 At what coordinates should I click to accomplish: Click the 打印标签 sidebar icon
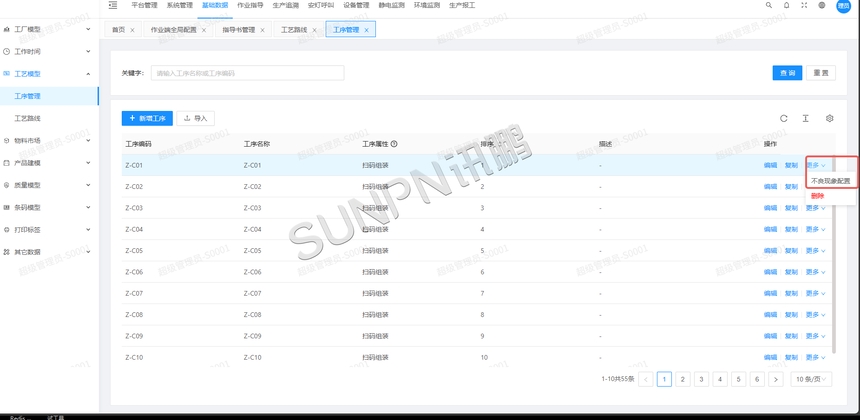pos(7,230)
